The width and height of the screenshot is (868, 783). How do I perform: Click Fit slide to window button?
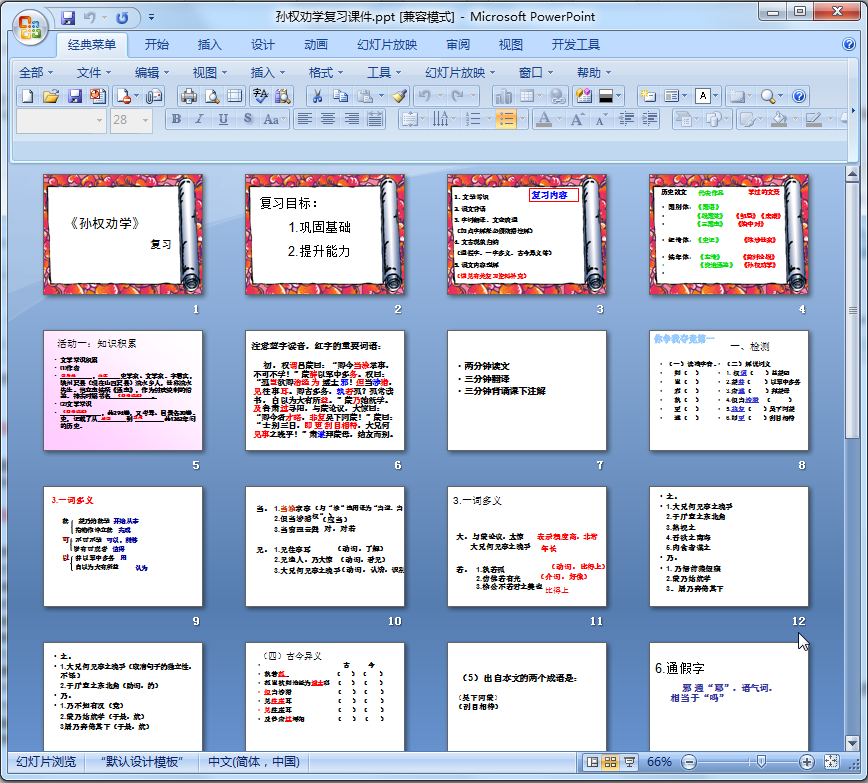pyautogui.click(x=831, y=762)
